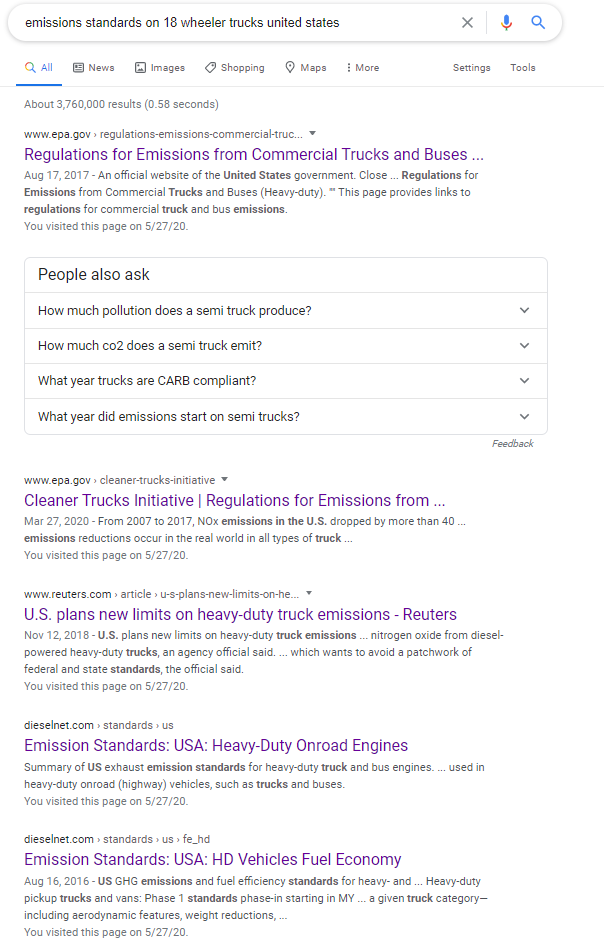Click the blue magnifying glass search icon

click(538, 23)
